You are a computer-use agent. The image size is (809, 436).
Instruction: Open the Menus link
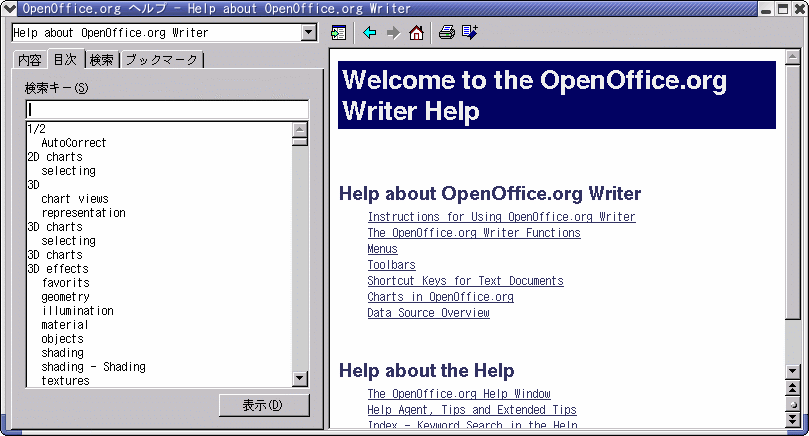(382, 249)
